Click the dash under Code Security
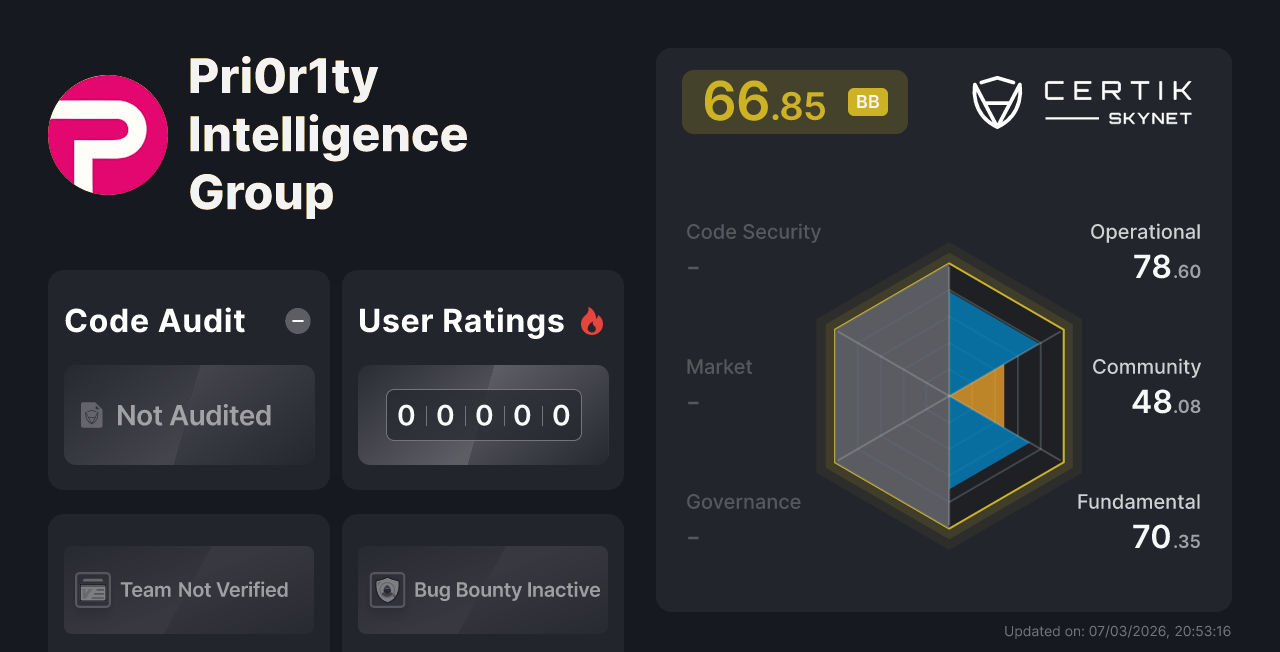 tap(693, 267)
